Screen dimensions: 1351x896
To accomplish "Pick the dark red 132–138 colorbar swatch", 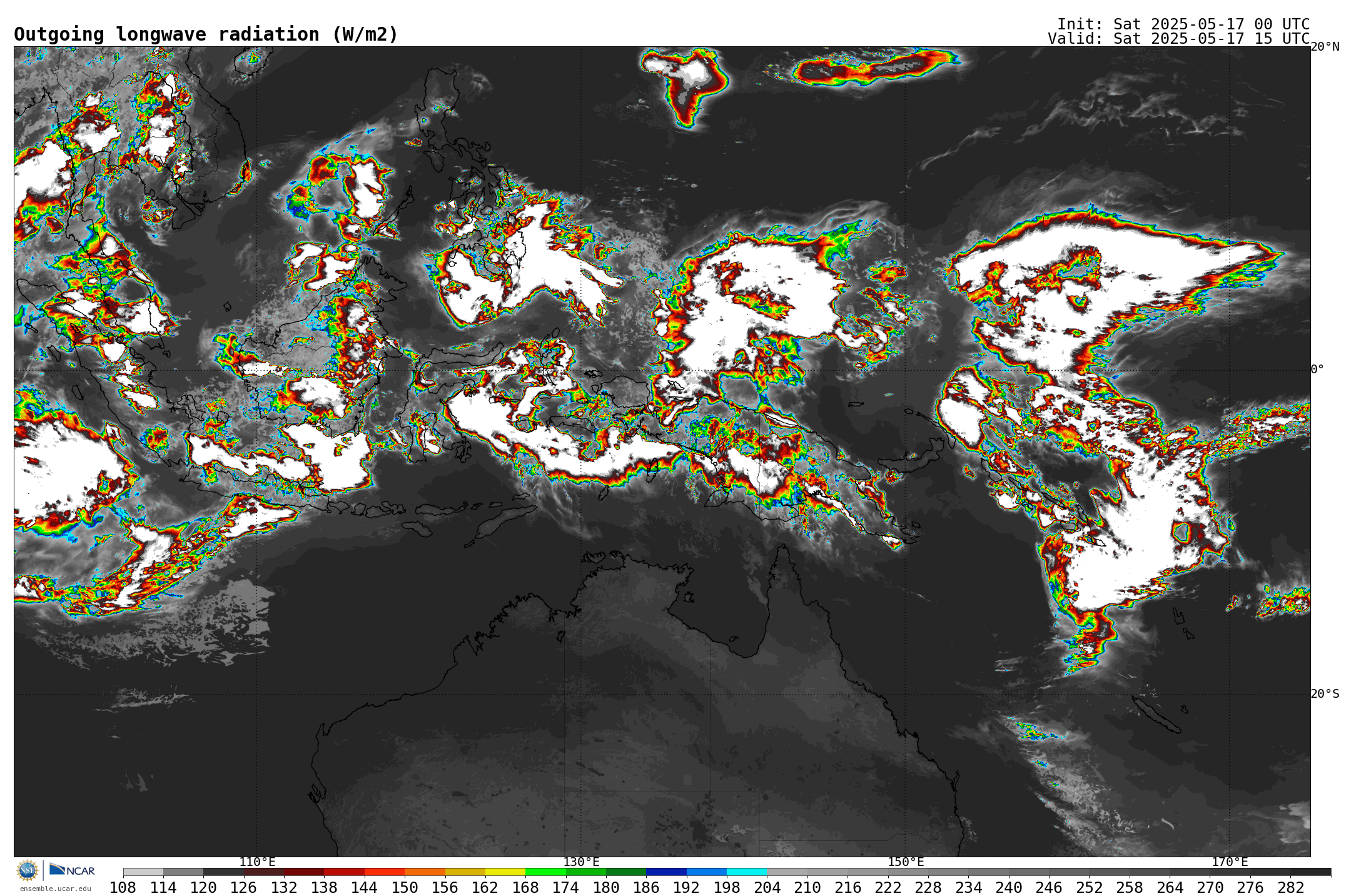I will click(304, 872).
